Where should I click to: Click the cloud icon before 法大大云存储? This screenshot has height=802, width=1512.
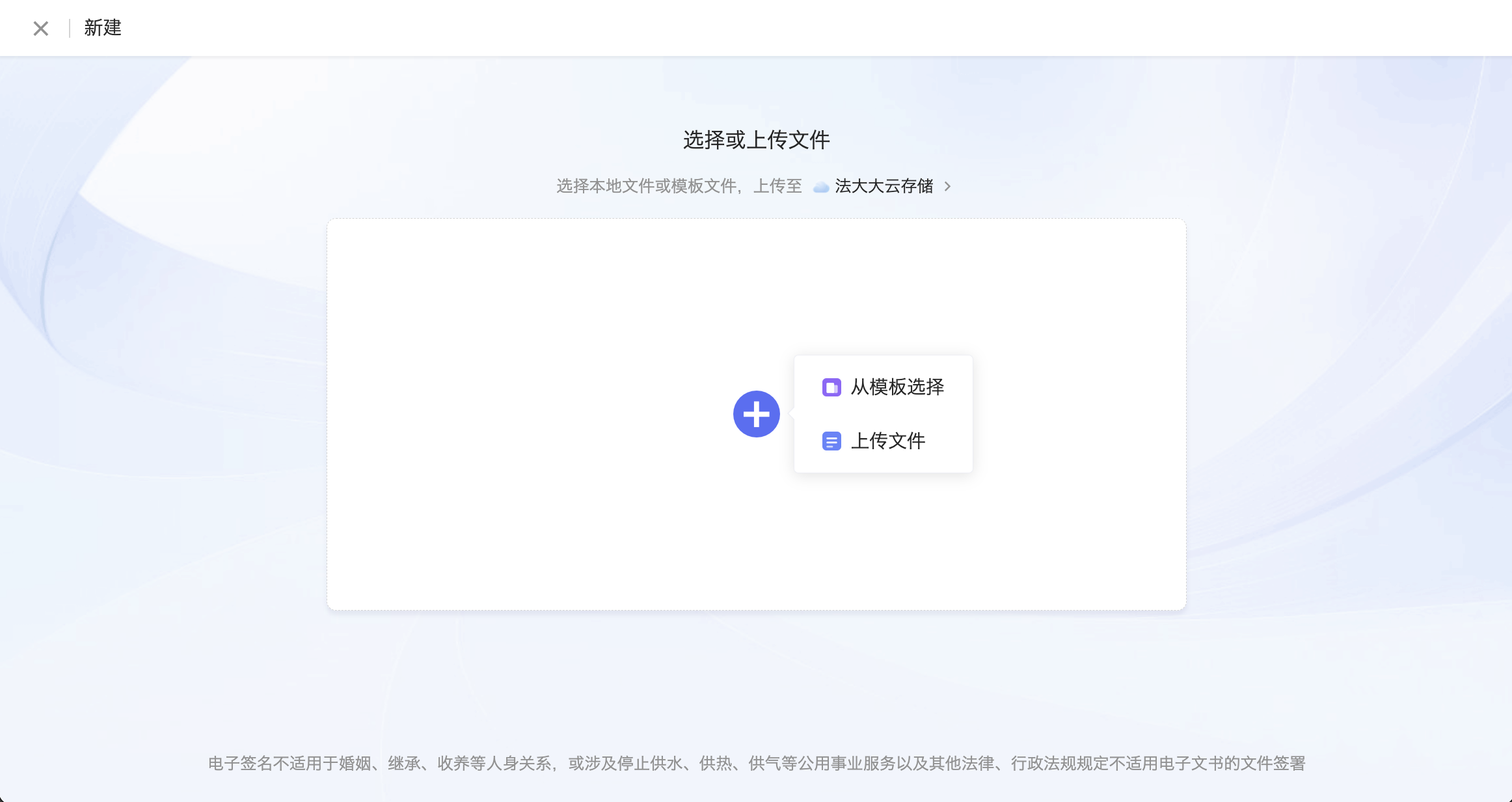coord(821,187)
